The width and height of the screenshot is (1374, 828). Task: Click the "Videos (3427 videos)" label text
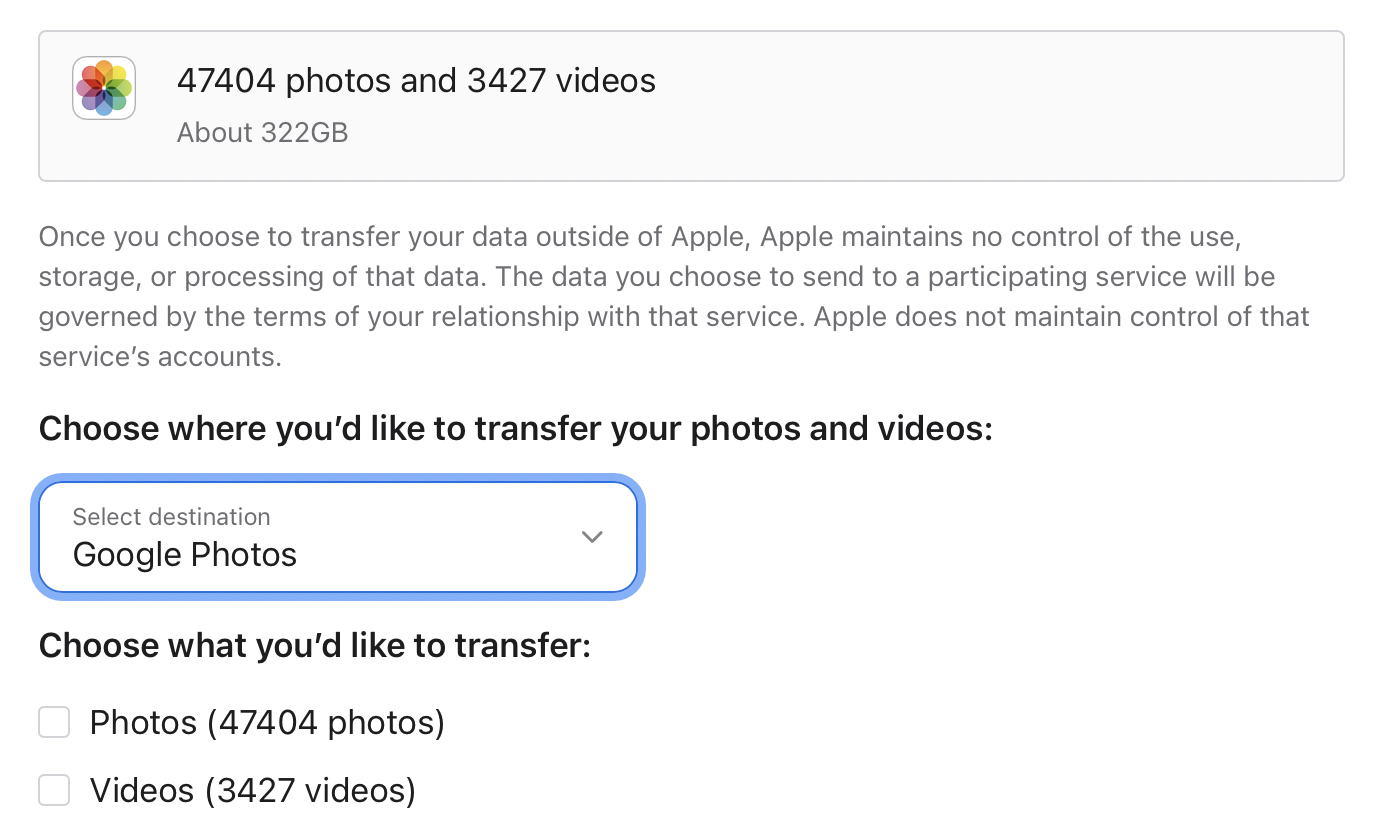click(x=252, y=791)
